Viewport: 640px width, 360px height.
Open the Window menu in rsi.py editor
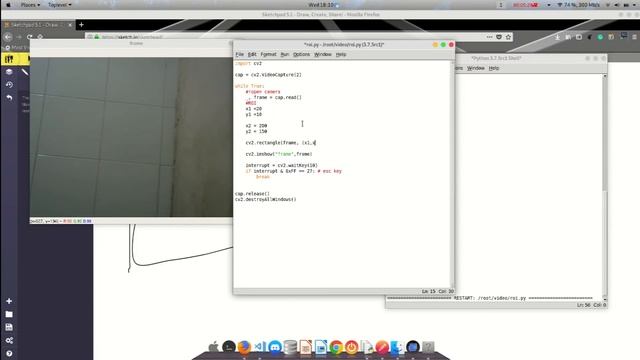pos(323,54)
